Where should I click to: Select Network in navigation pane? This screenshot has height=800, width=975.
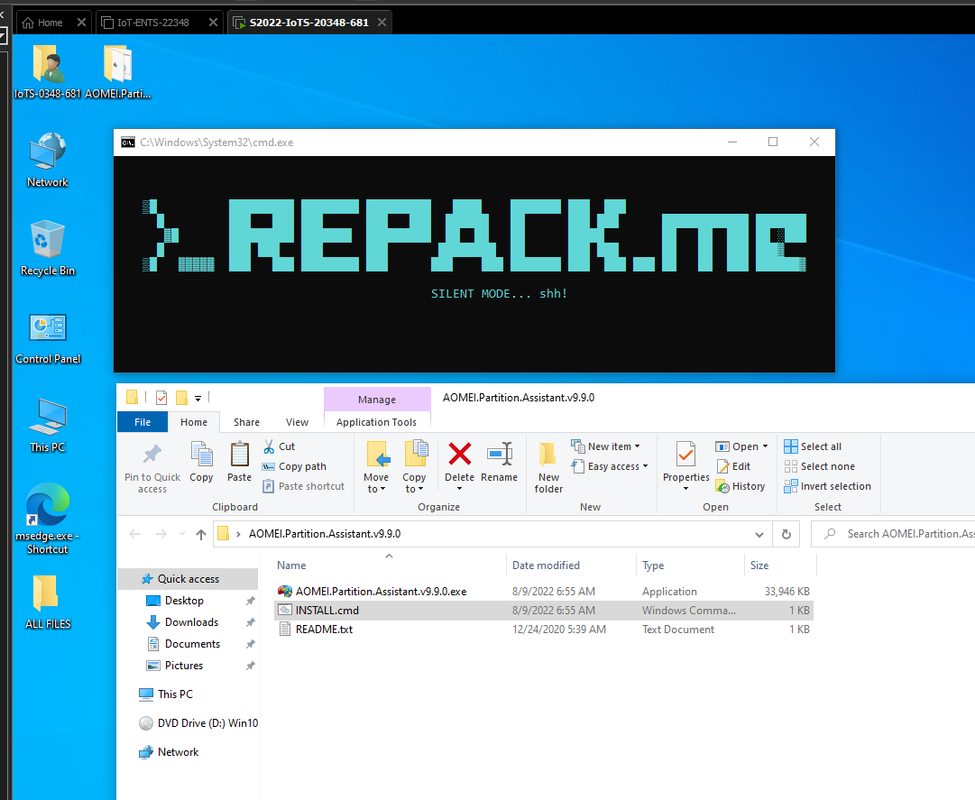tap(178, 752)
